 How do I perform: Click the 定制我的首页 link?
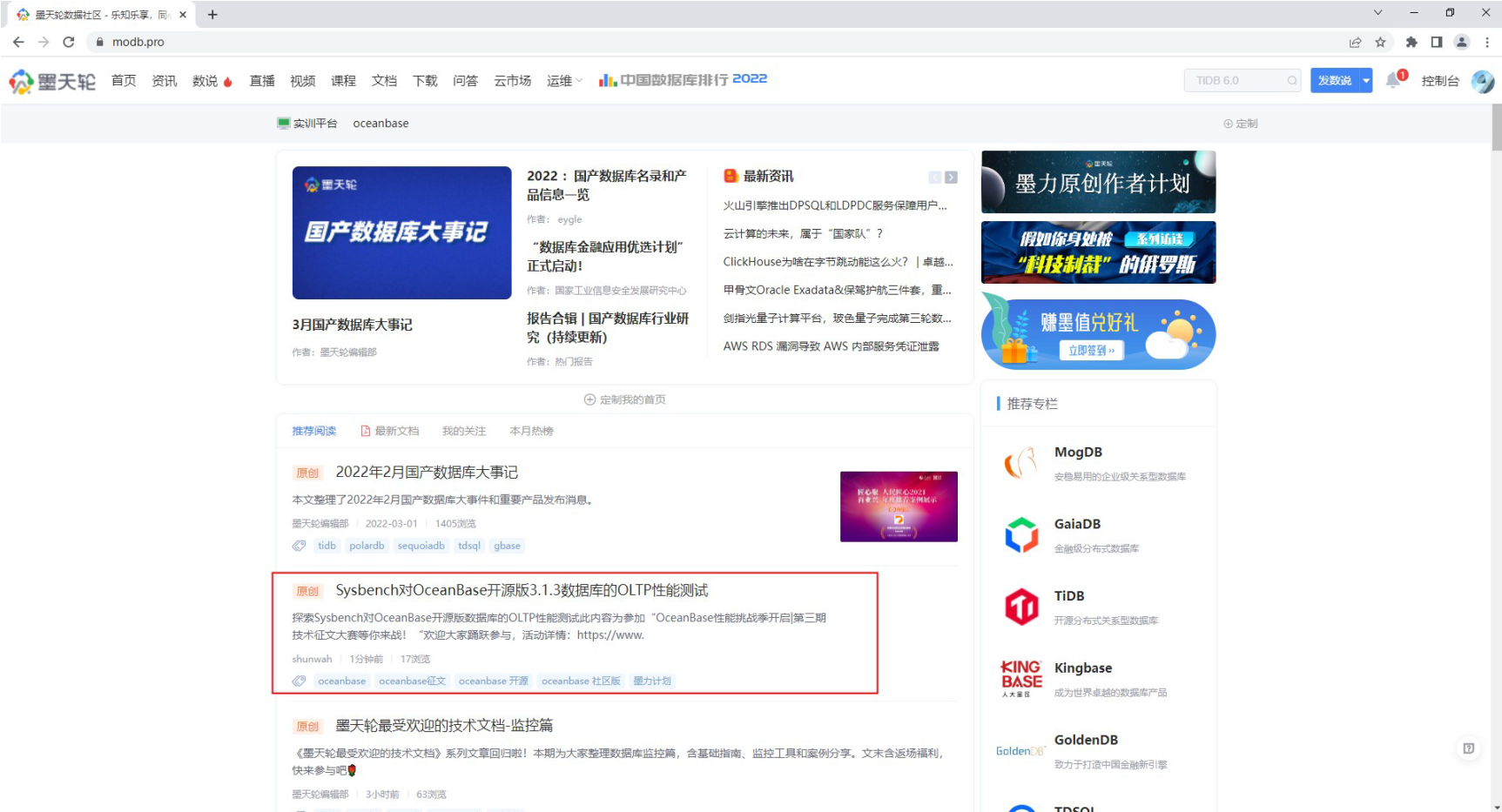pos(625,399)
